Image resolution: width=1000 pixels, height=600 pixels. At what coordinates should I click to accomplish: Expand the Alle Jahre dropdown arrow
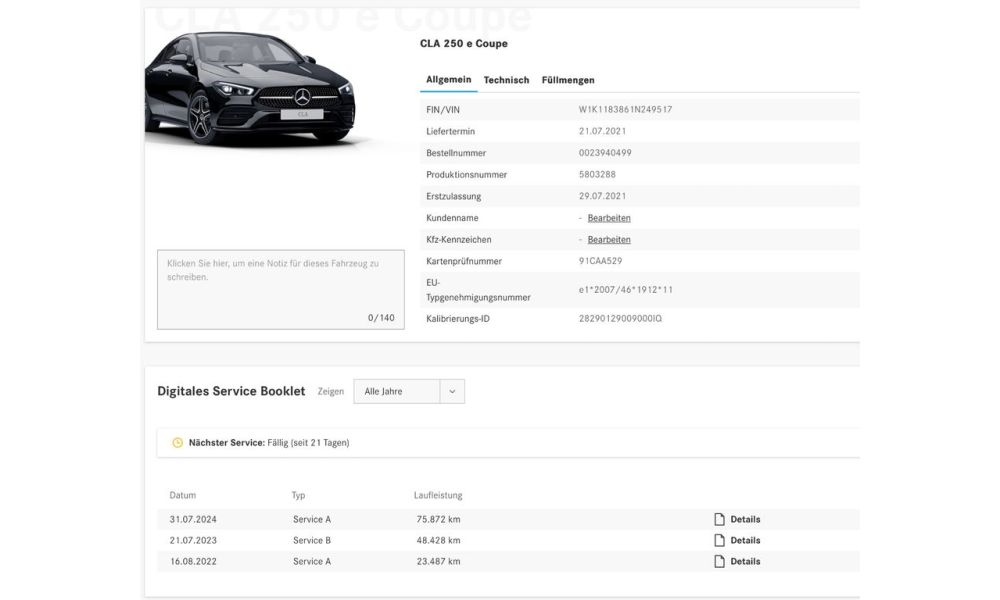click(452, 391)
